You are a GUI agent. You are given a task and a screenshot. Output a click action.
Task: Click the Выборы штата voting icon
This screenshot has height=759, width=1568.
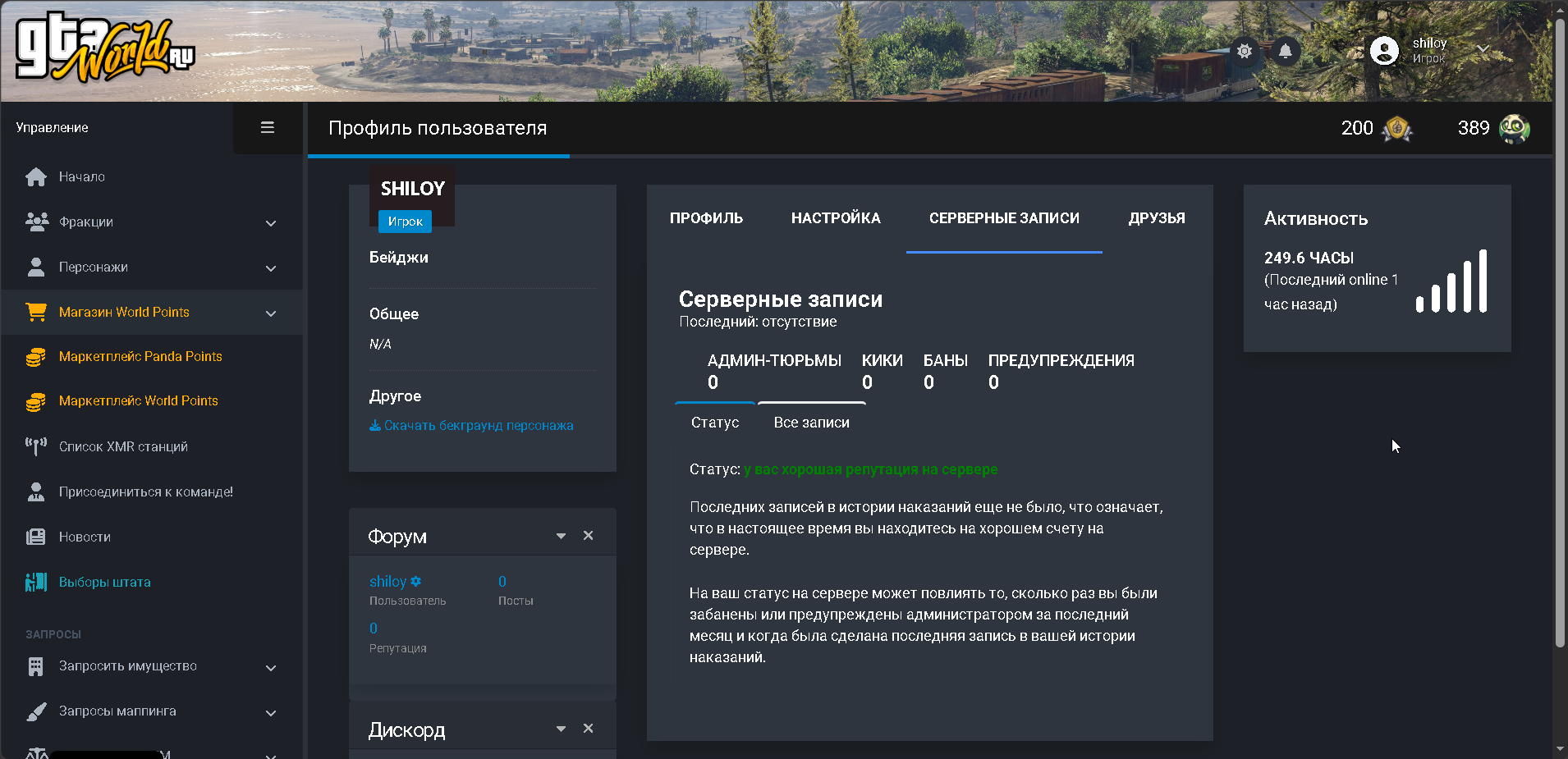pyautogui.click(x=36, y=582)
